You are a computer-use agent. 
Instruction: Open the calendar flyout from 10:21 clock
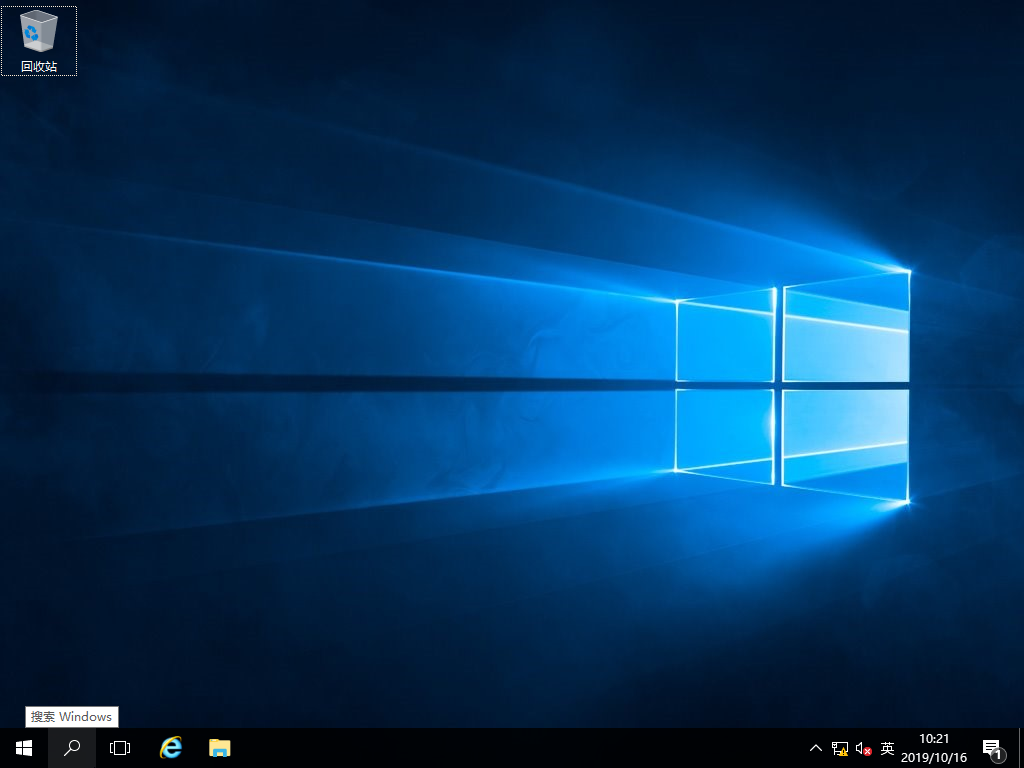pos(933,739)
